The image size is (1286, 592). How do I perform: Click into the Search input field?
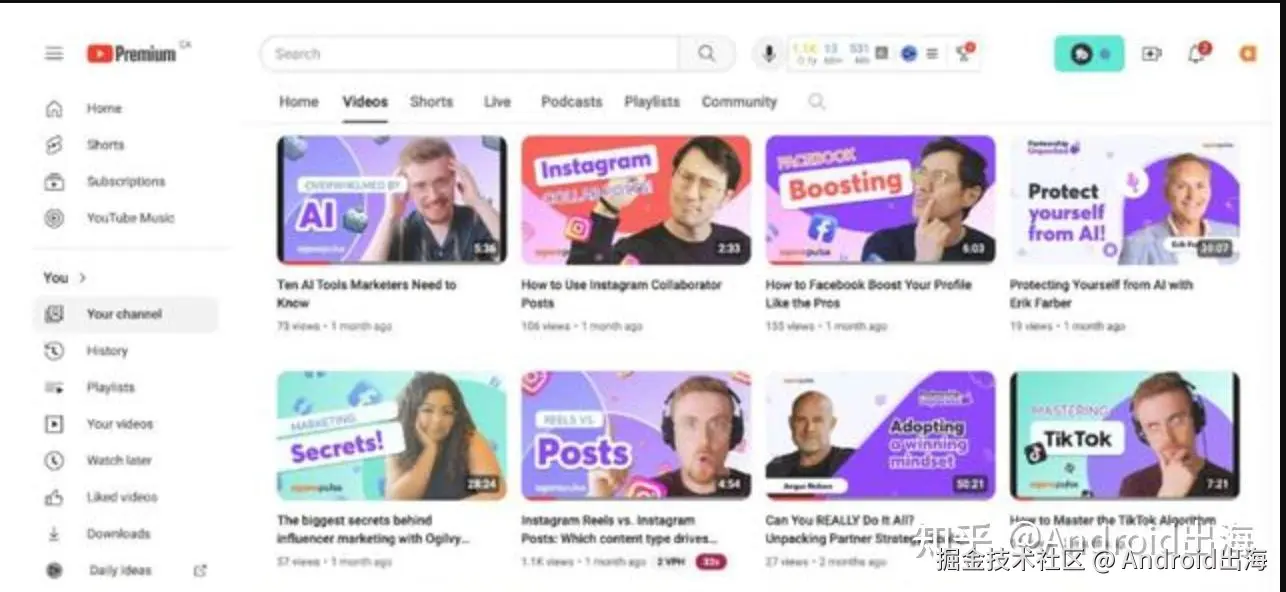pos(470,54)
